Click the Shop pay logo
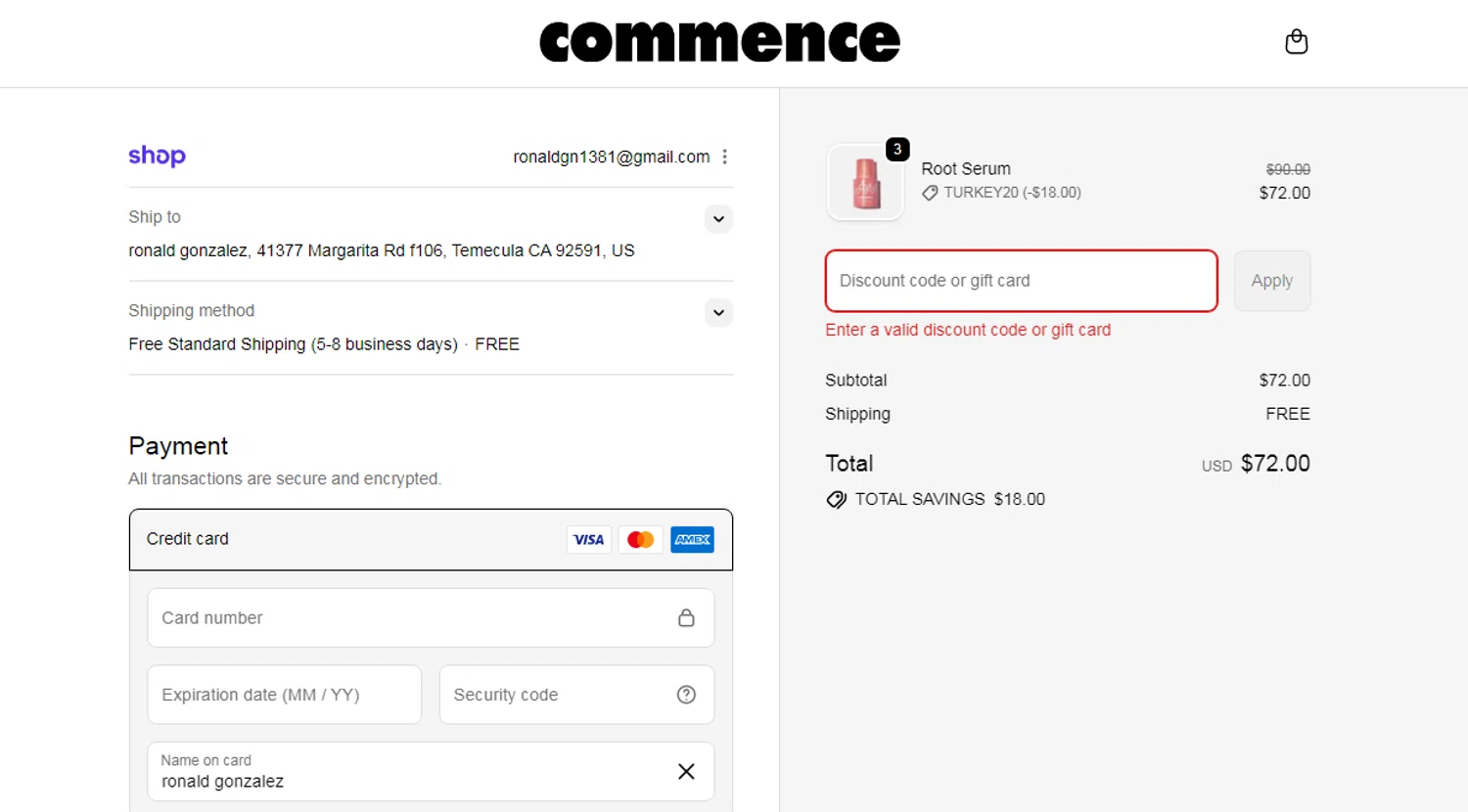1468x812 pixels. pos(157,157)
